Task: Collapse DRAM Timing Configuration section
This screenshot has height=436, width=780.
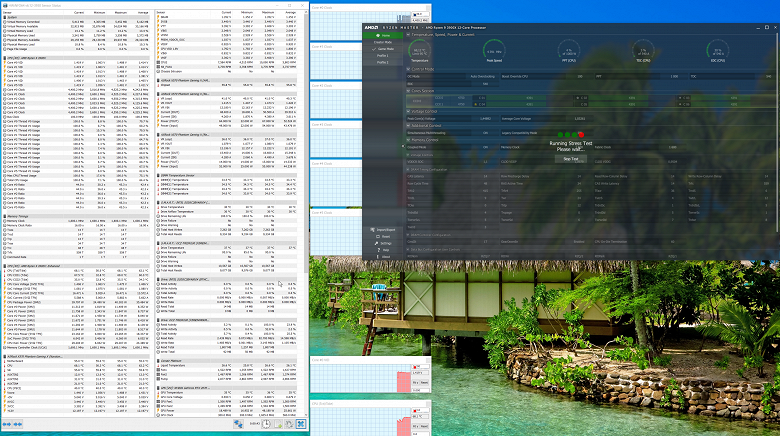Action: 408,169
